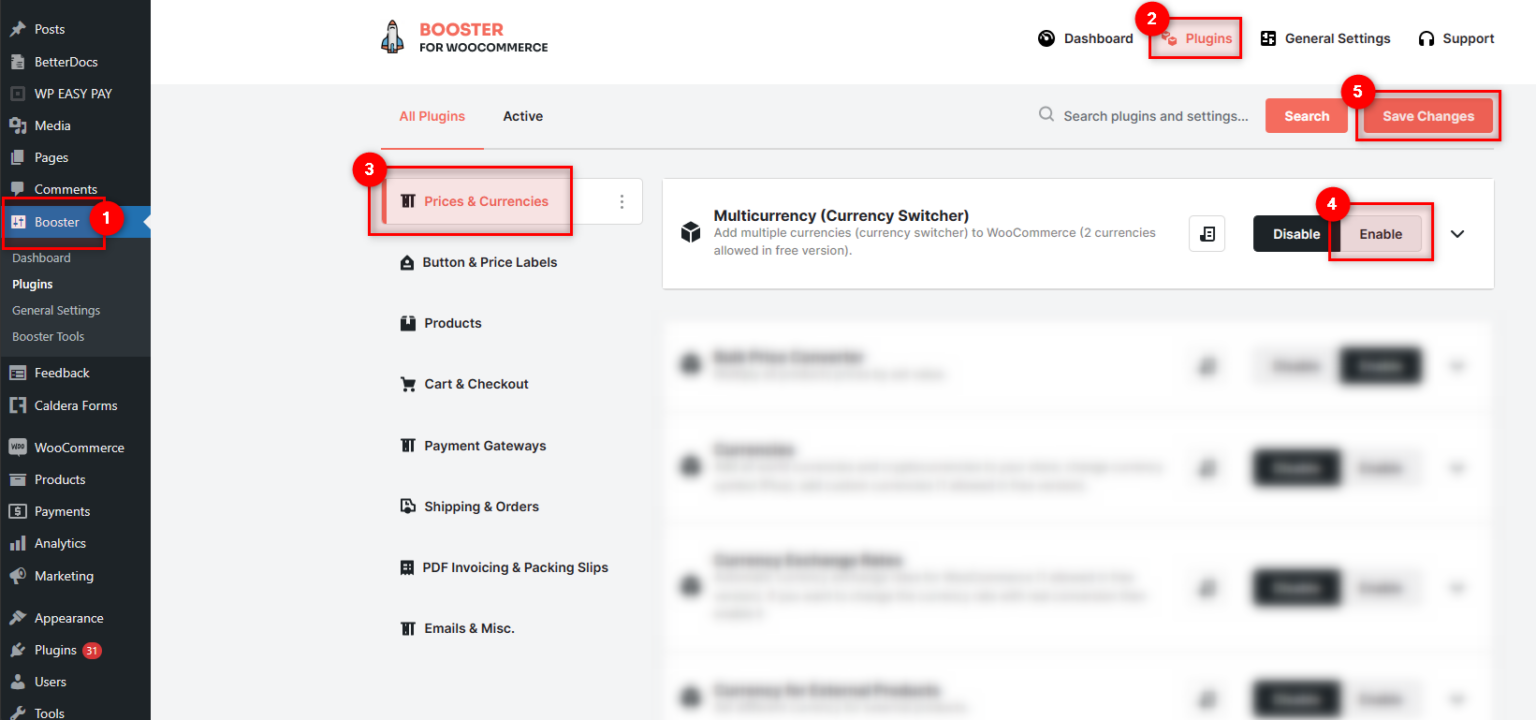Click the search magnifier icon
This screenshot has height=720, width=1536.
coord(1046,115)
